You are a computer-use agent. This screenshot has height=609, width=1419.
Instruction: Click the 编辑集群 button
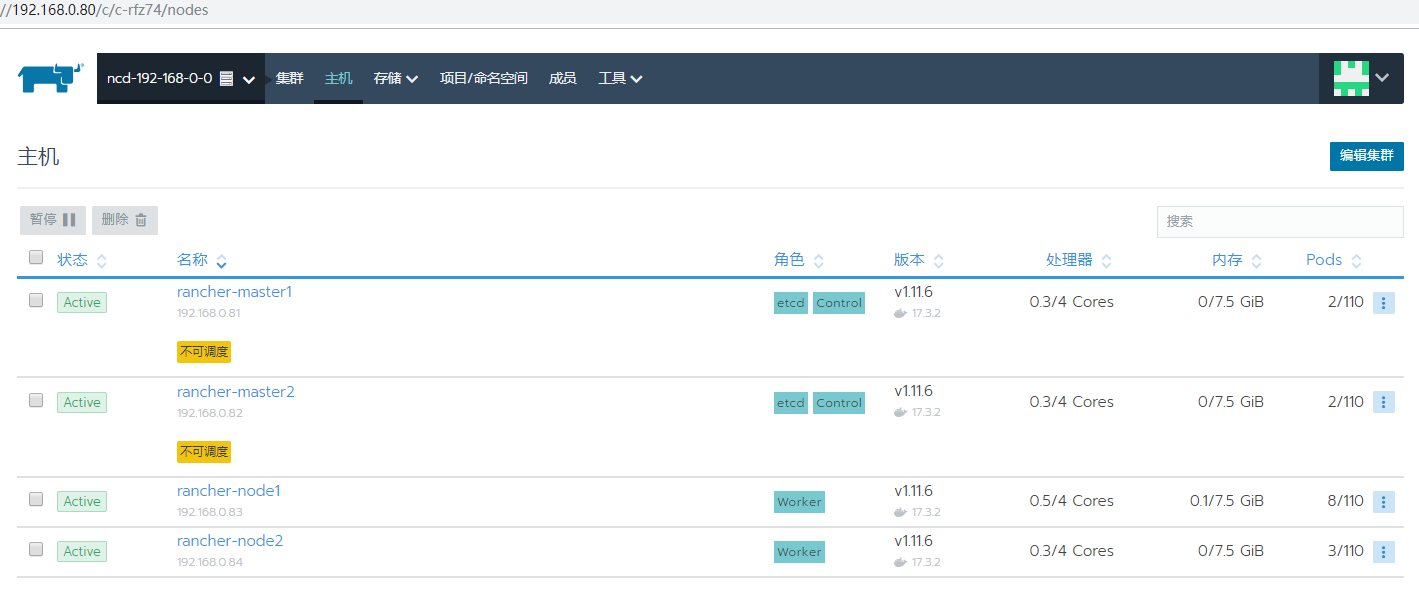click(1366, 156)
